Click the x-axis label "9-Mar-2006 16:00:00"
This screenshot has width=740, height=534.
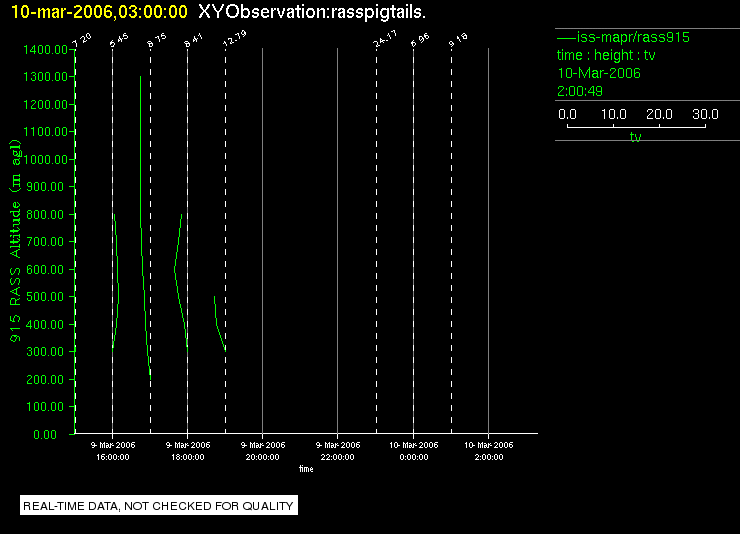[113, 451]
